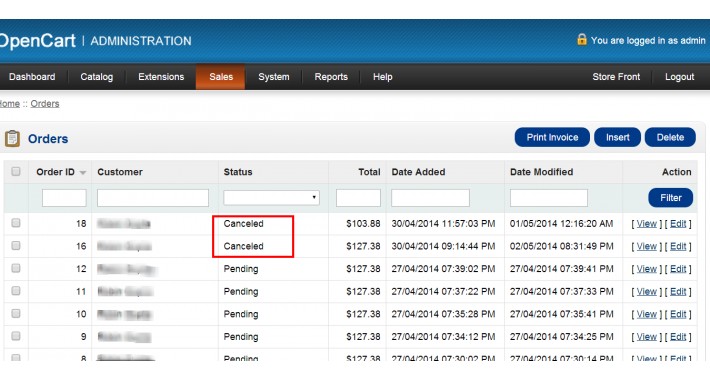Open the Extensions menu
The height and width of the screenshot is (380, 710).
coord(161,77)
